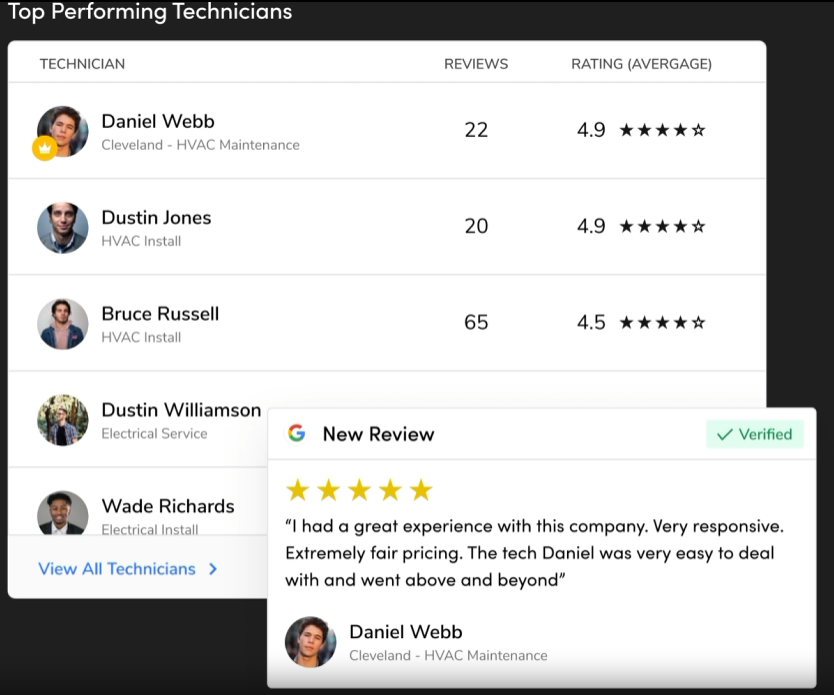
Task: Click the New Review heading
Action: point(379,434)
